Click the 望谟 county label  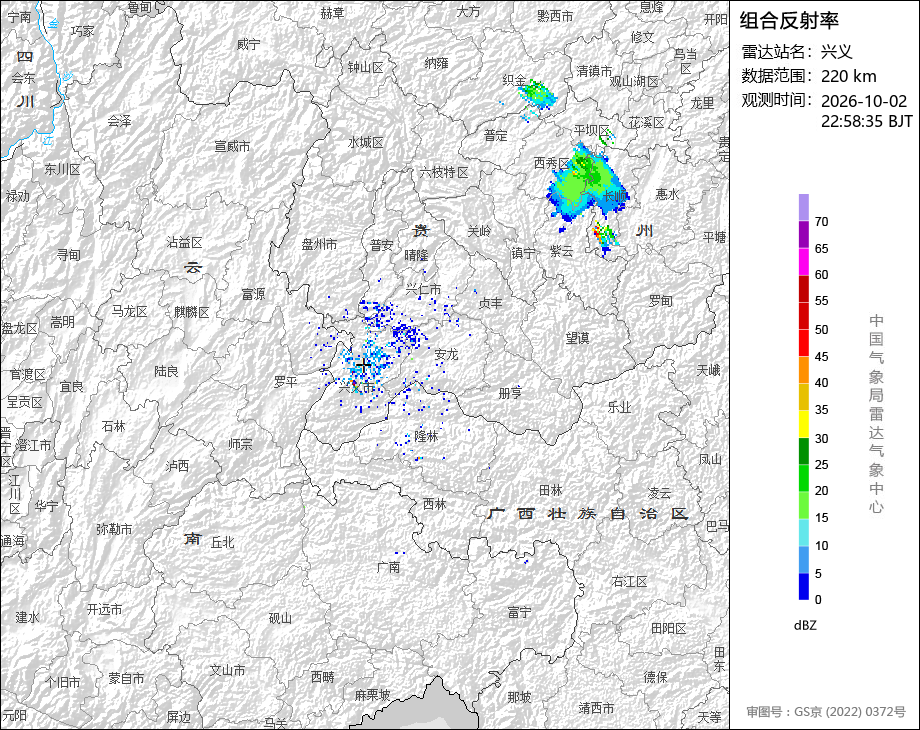(578, 338)
